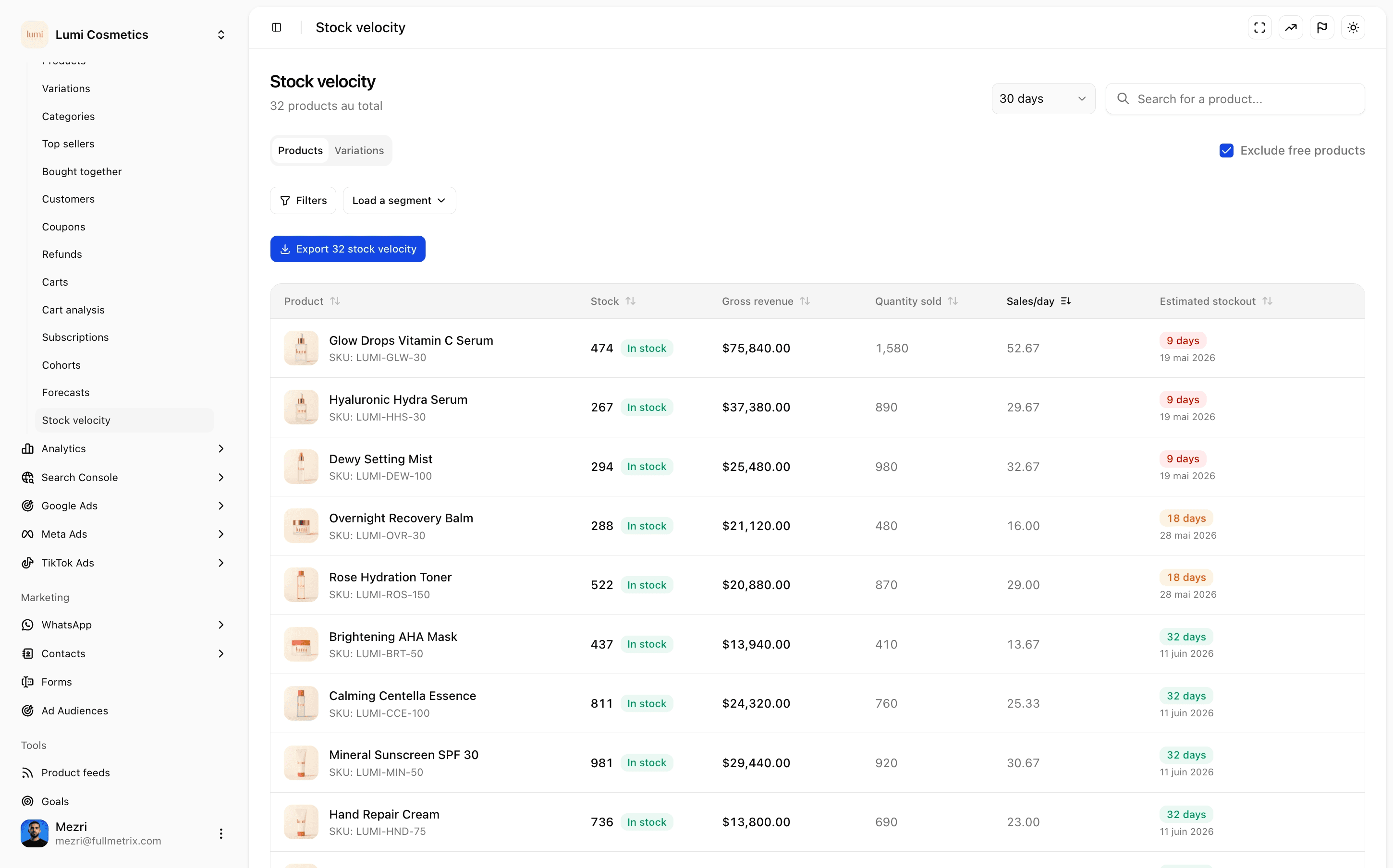Open Customers in sidebar
The height and width of the screenshot is (868, 1393).
click(68, 199)
